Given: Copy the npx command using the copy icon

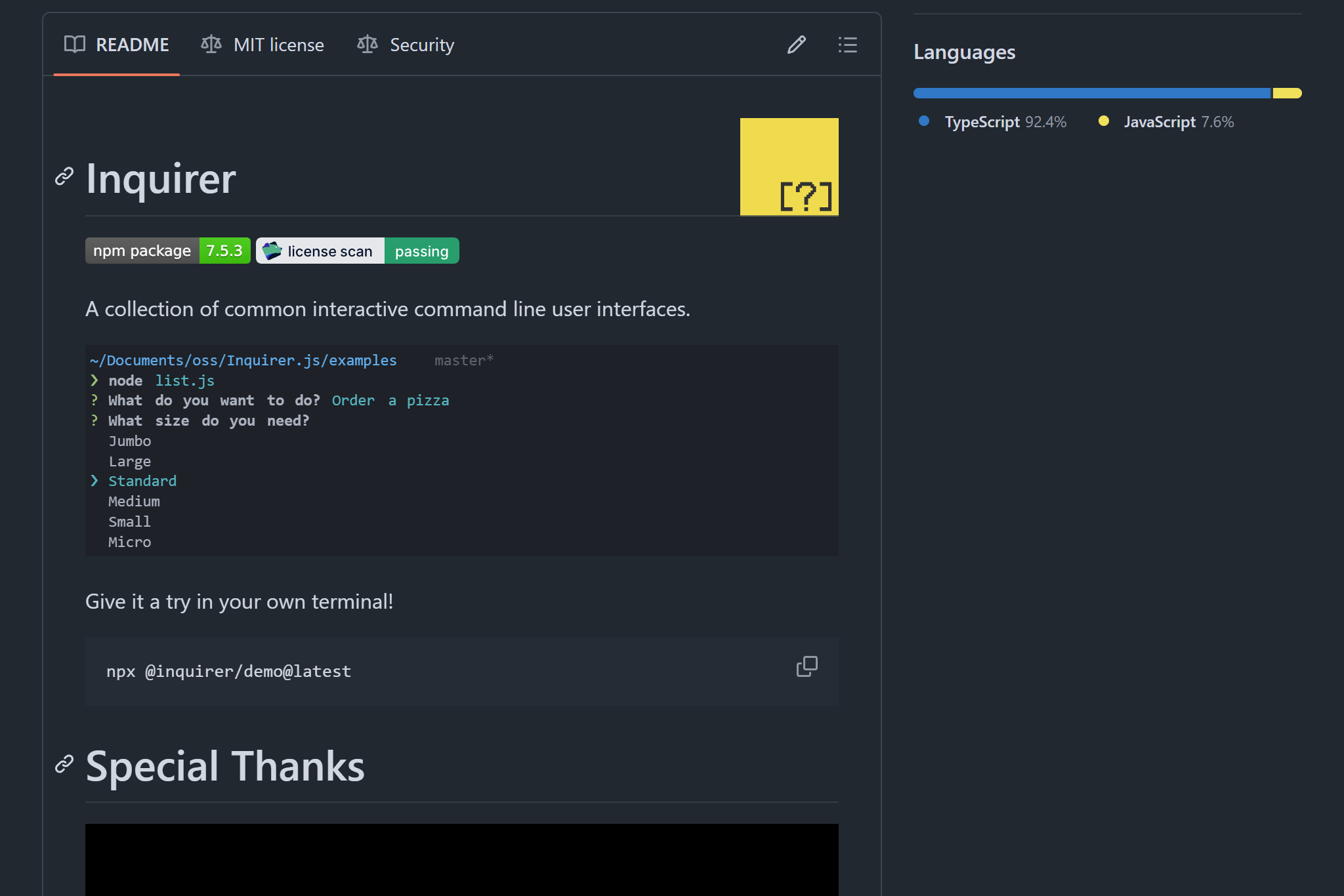Looking at the screenshot, I should pyautogui.click(x=806, y=667).
